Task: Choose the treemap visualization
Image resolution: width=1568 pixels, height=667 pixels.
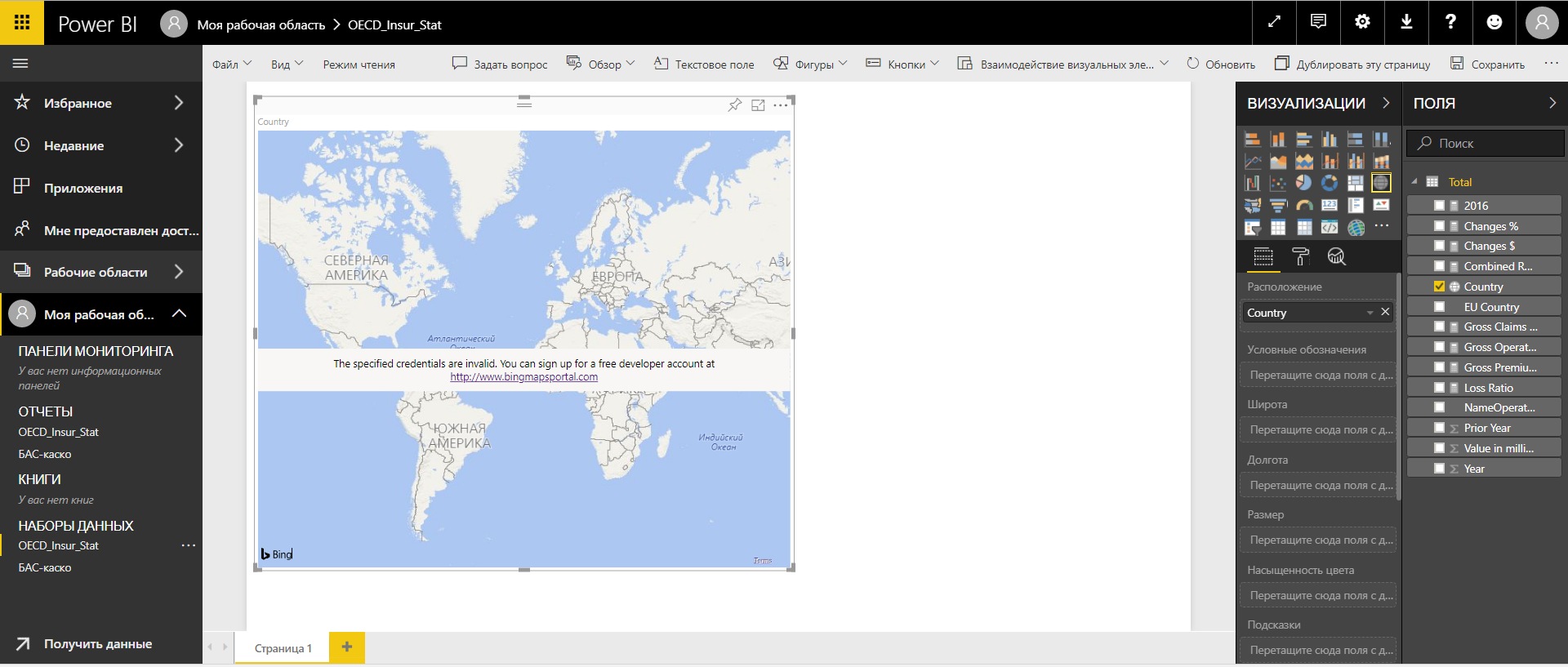Action: click(x=1356, y=183)
